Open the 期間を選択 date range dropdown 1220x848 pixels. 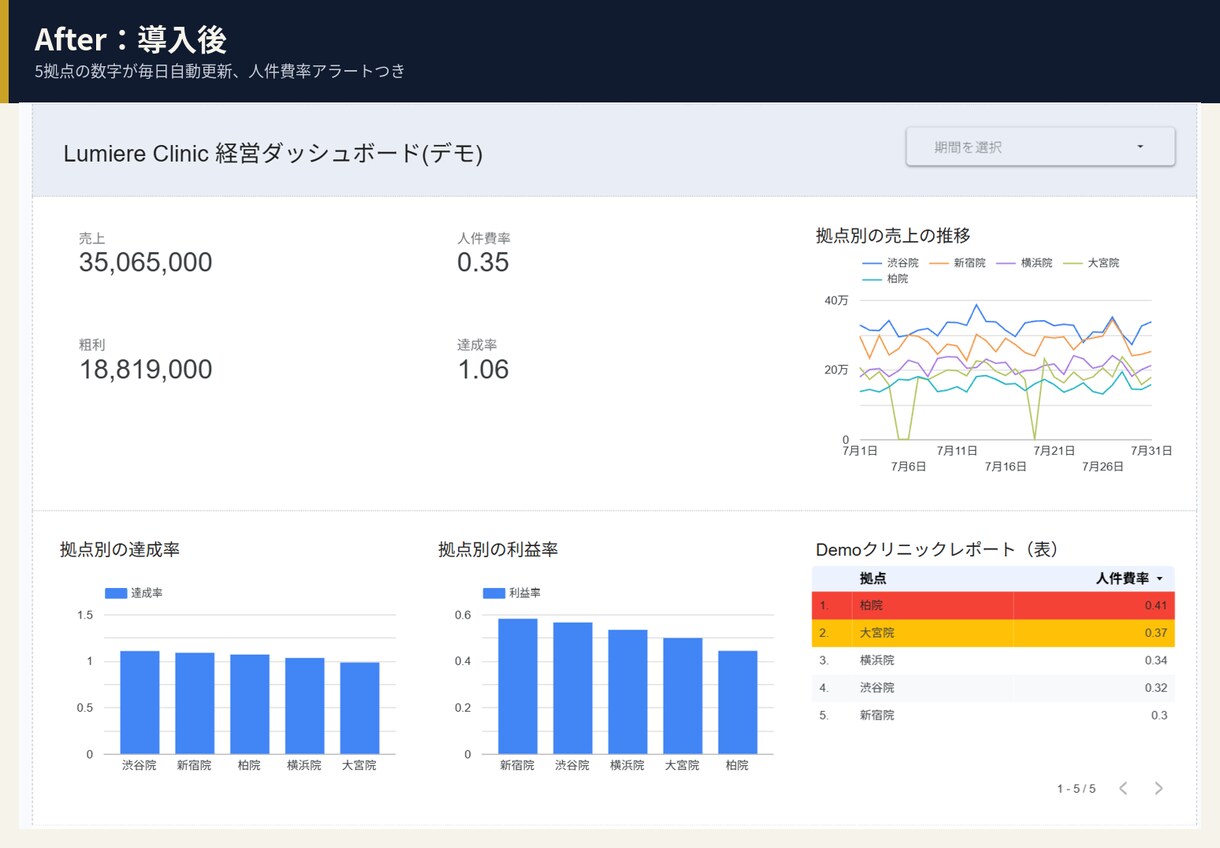pos(1040,147)
